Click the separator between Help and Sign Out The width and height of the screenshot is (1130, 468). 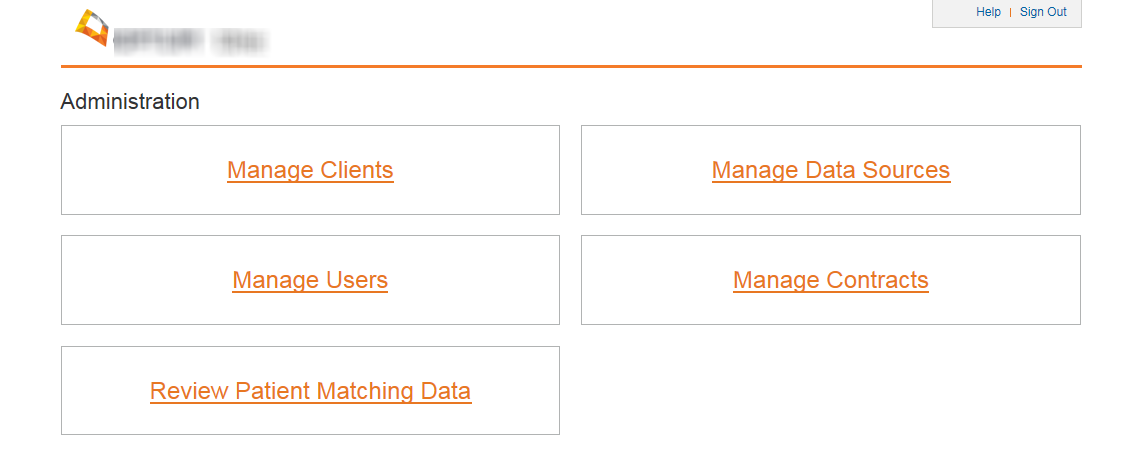coord(1010,12)
